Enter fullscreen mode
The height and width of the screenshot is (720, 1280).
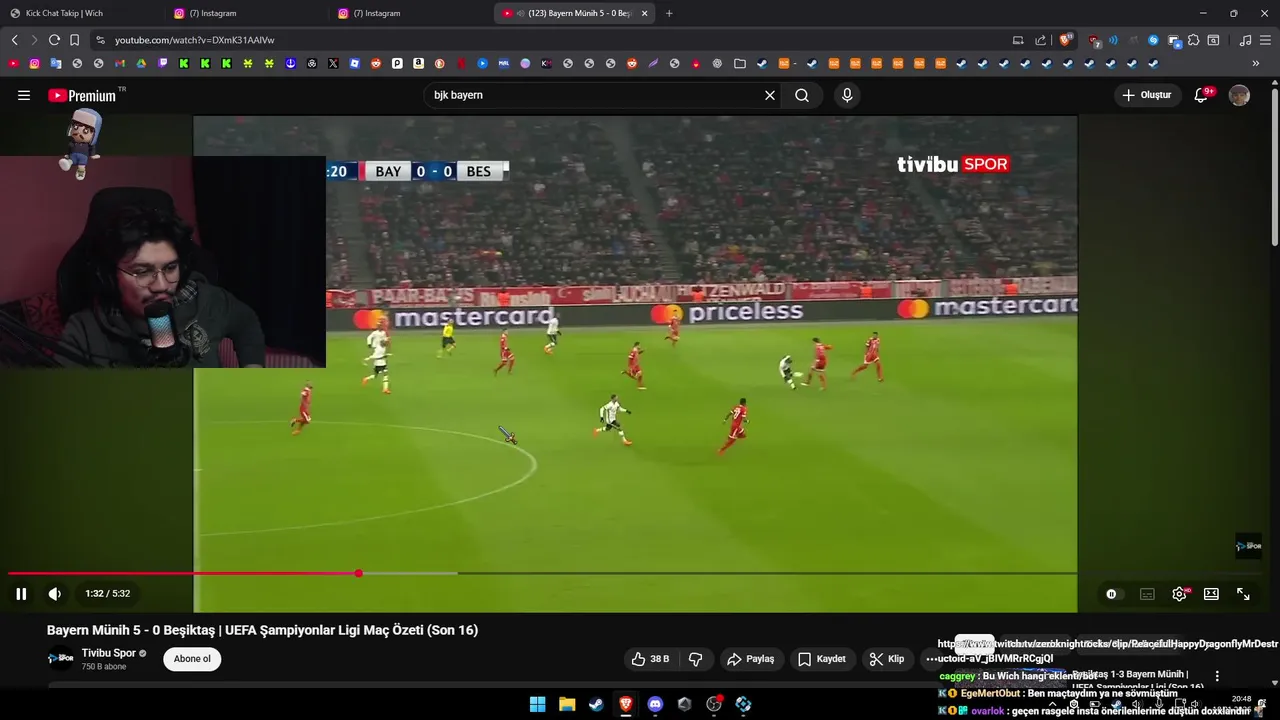[x=1243, y=594]
